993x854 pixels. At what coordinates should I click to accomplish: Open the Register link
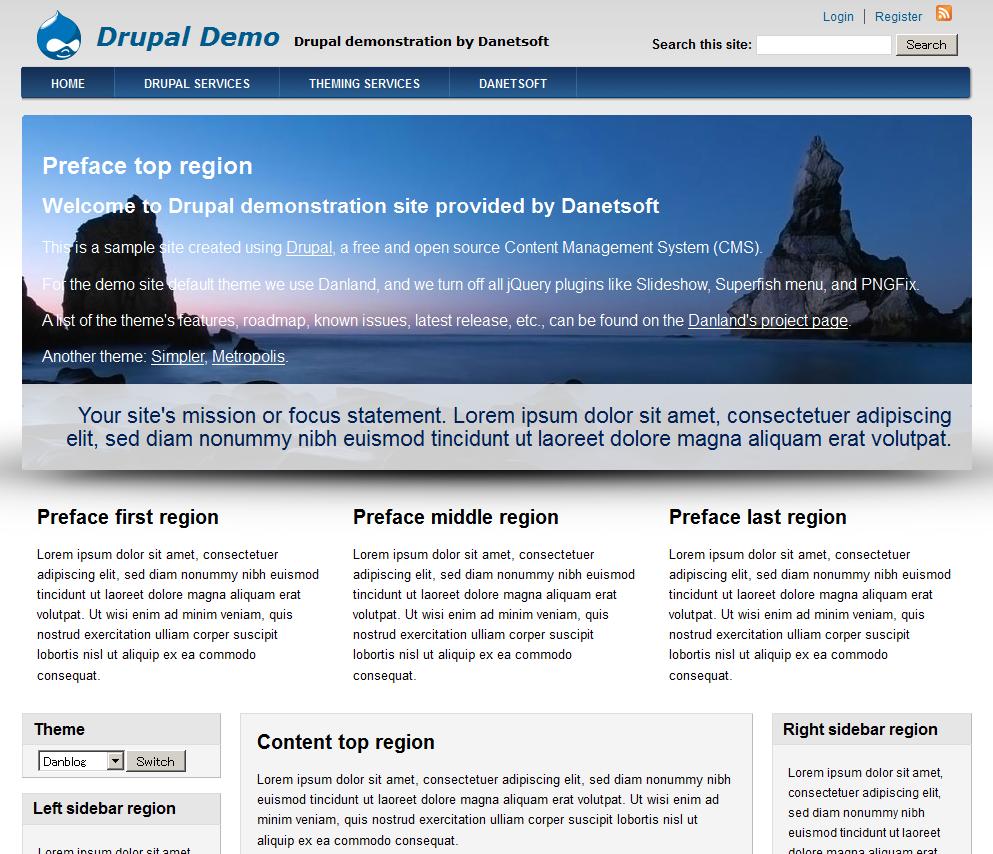tap(898, 16)
